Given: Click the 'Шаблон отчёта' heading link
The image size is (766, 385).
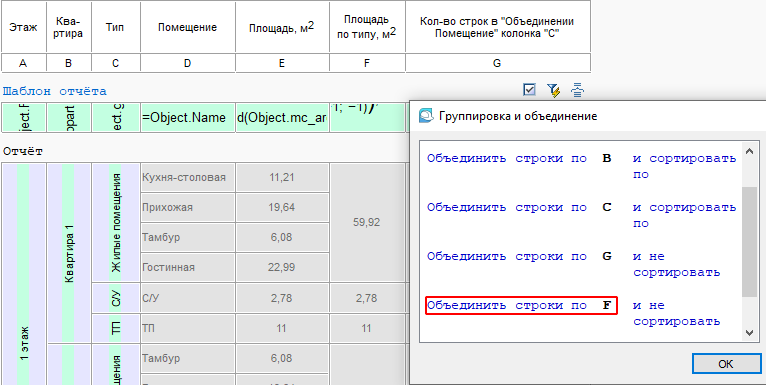Looking at the screenshot, I should tap(55, 91).
